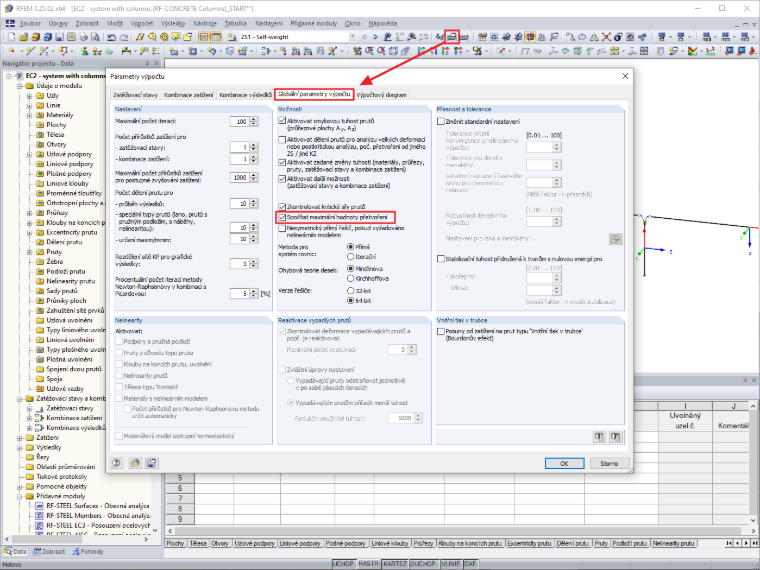Switch navigator to Zobrazit tab
Screen dimensions: 760x570
(49, 552)
